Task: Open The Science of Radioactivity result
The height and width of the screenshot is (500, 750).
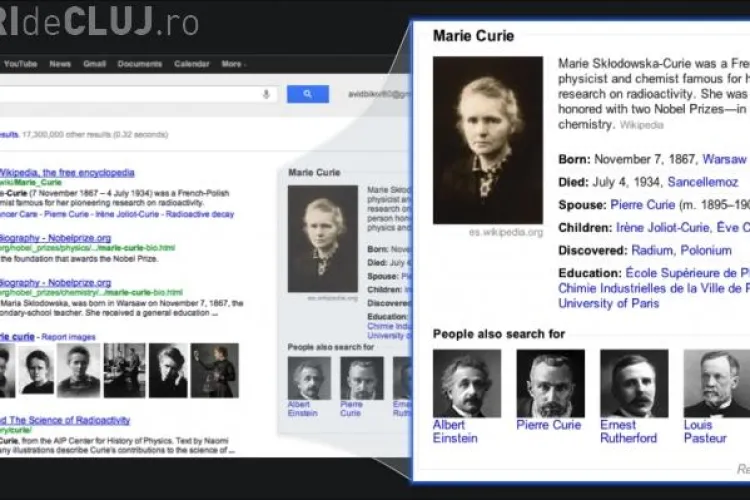Action: click(x=65, y=420)
